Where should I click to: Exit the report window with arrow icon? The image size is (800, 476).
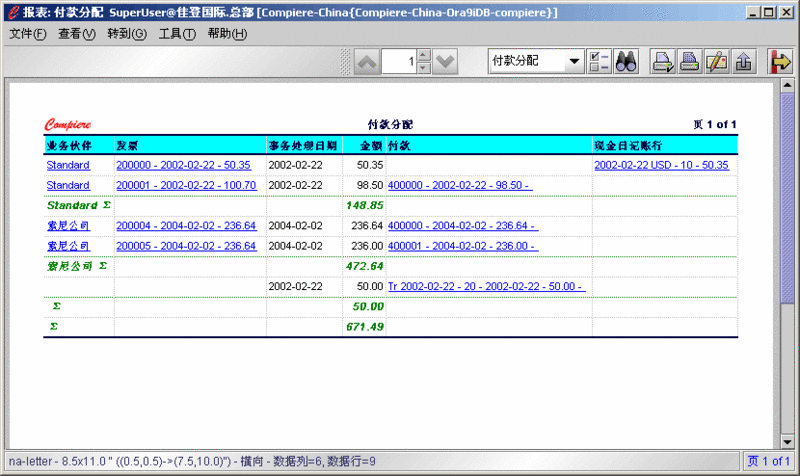tap(780, 62)
